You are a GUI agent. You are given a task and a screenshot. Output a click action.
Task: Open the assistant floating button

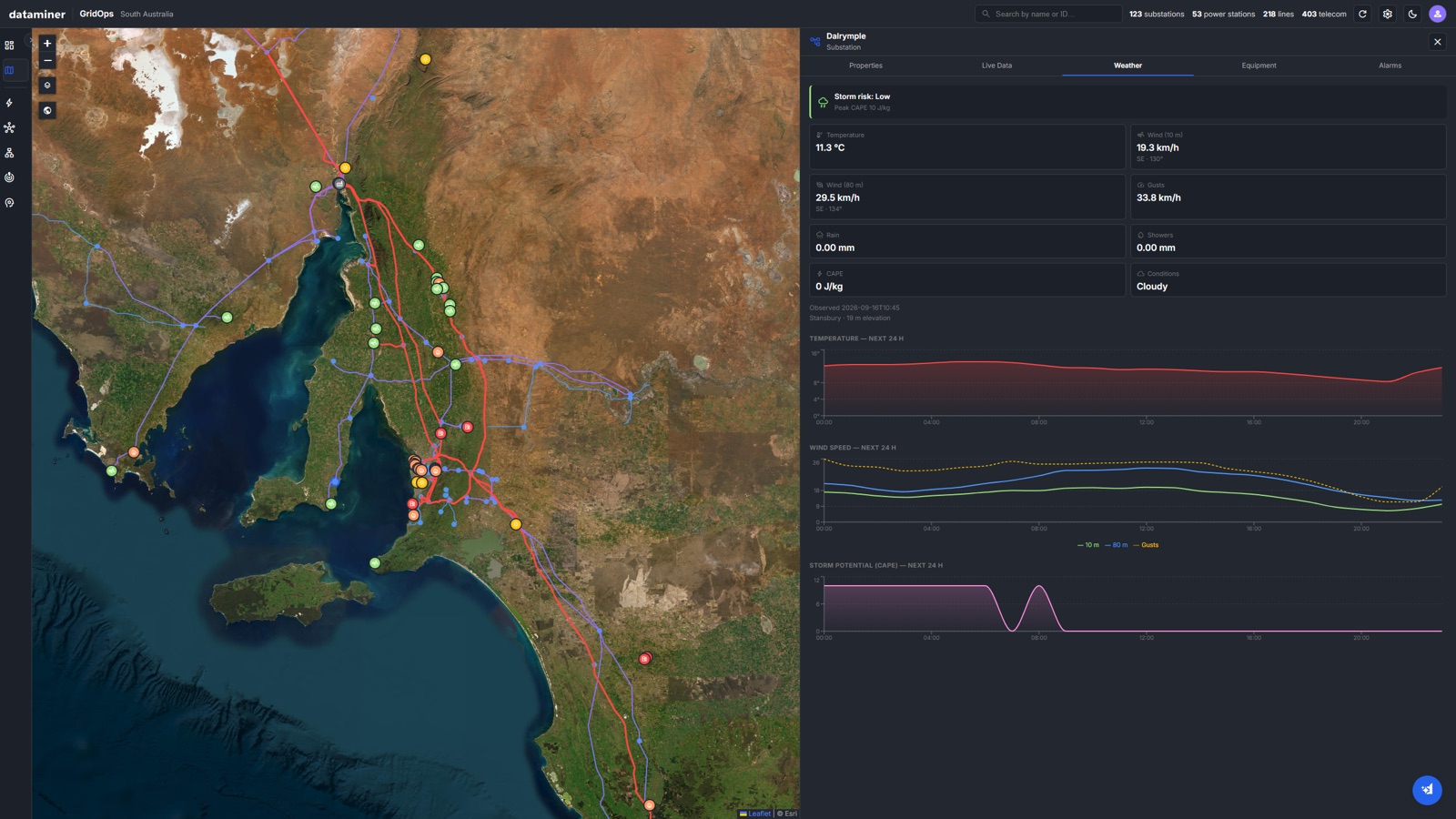[x=1427, y=790]
